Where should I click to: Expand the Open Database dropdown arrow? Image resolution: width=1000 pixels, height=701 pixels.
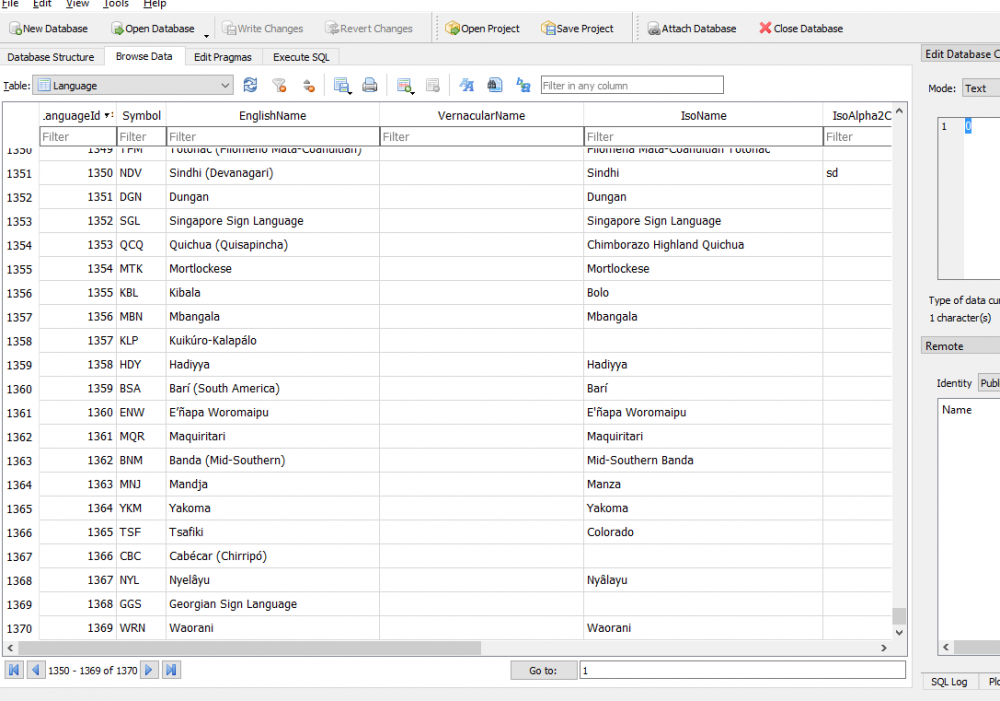(x=206, y=31)
